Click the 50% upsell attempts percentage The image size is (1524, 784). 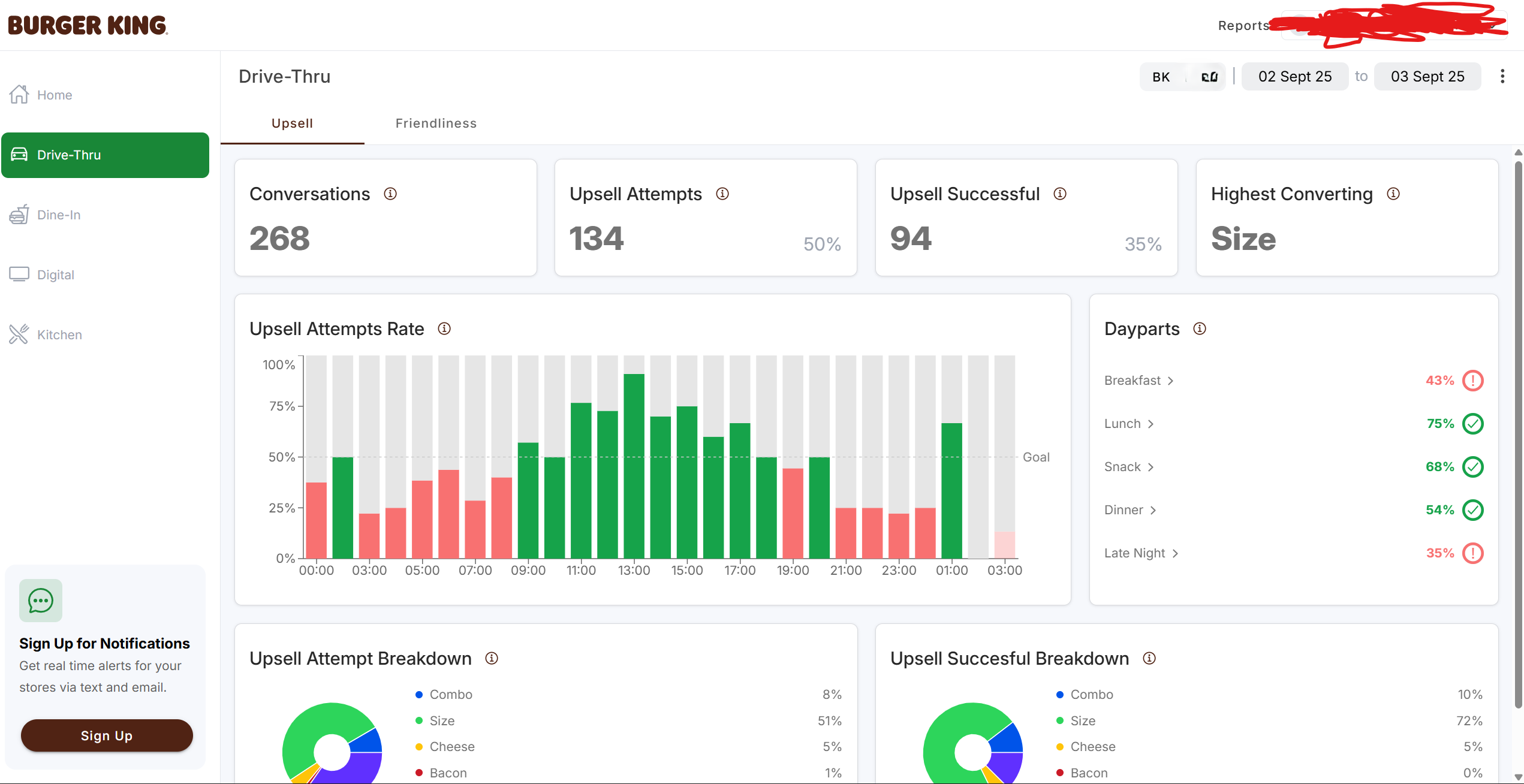822,244
